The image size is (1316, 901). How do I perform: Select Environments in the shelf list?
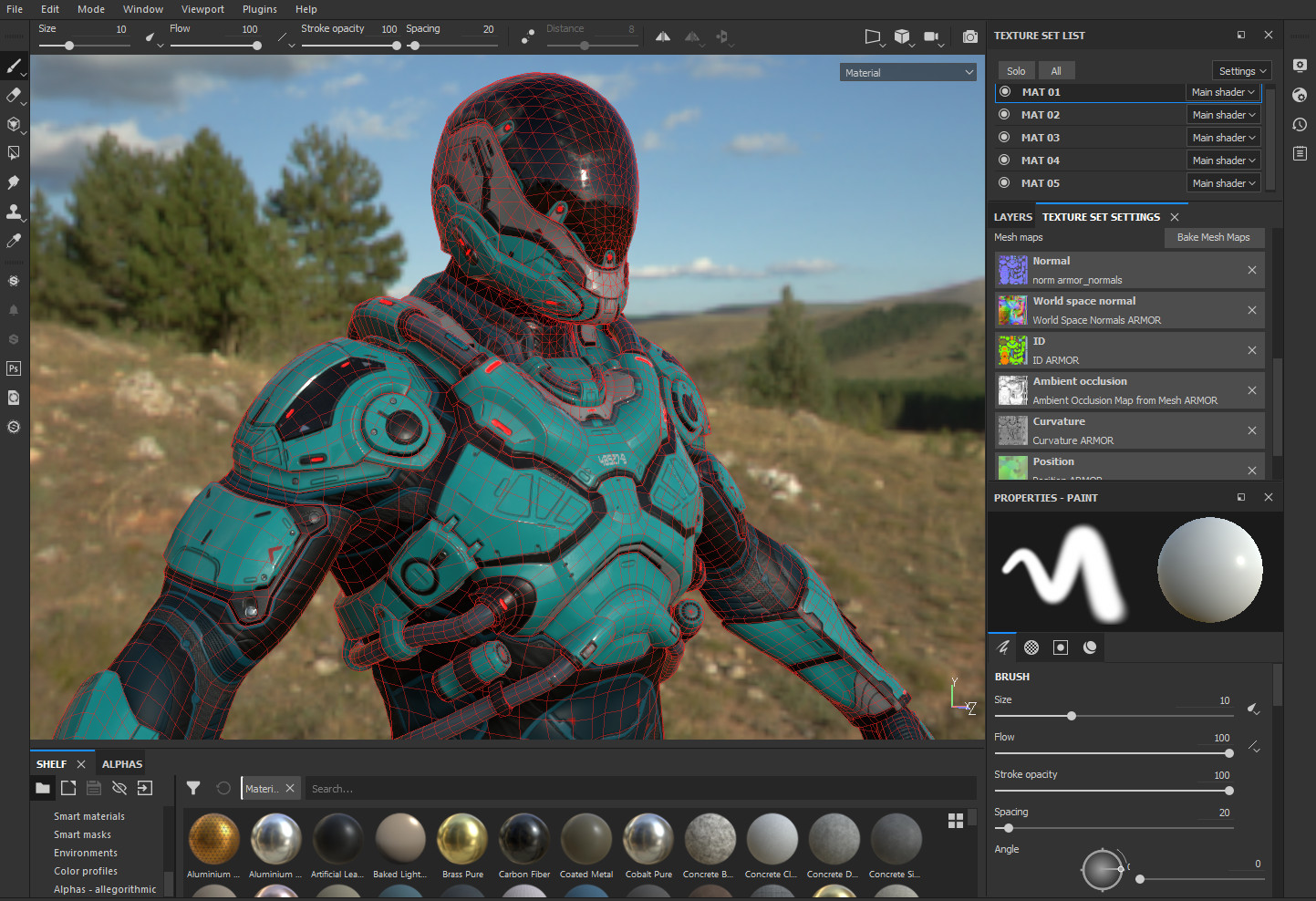coord(86,853)
